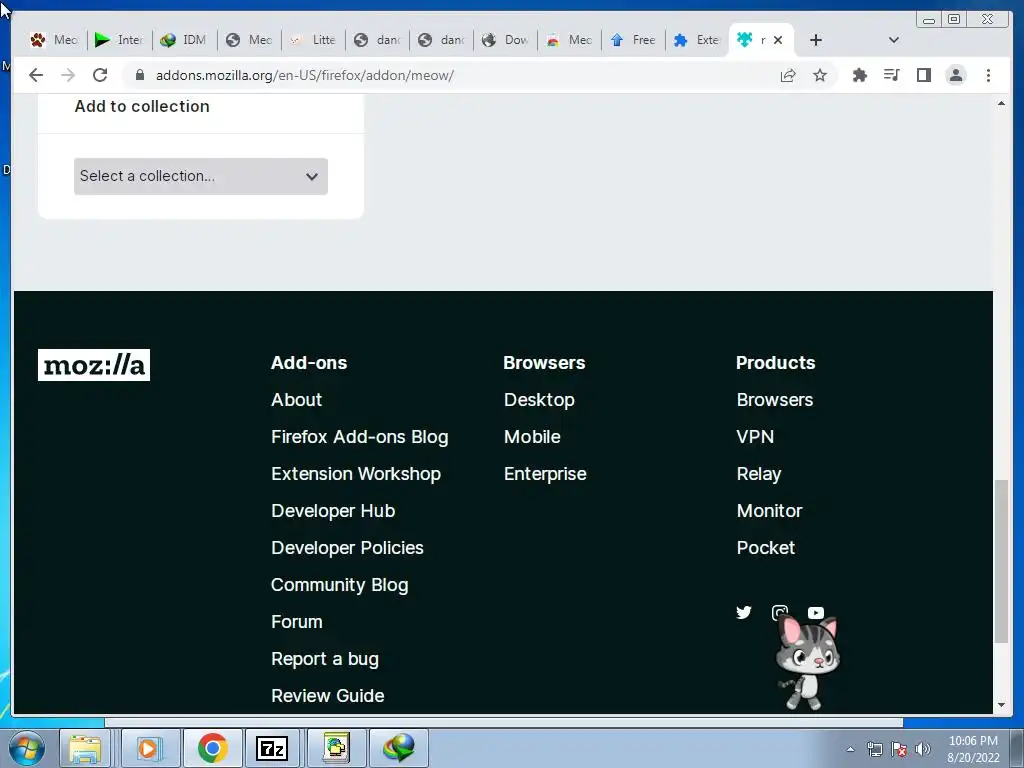Open Mozilla's Twitter page icon
This screenshot has height=768, width=1024.
744,613
